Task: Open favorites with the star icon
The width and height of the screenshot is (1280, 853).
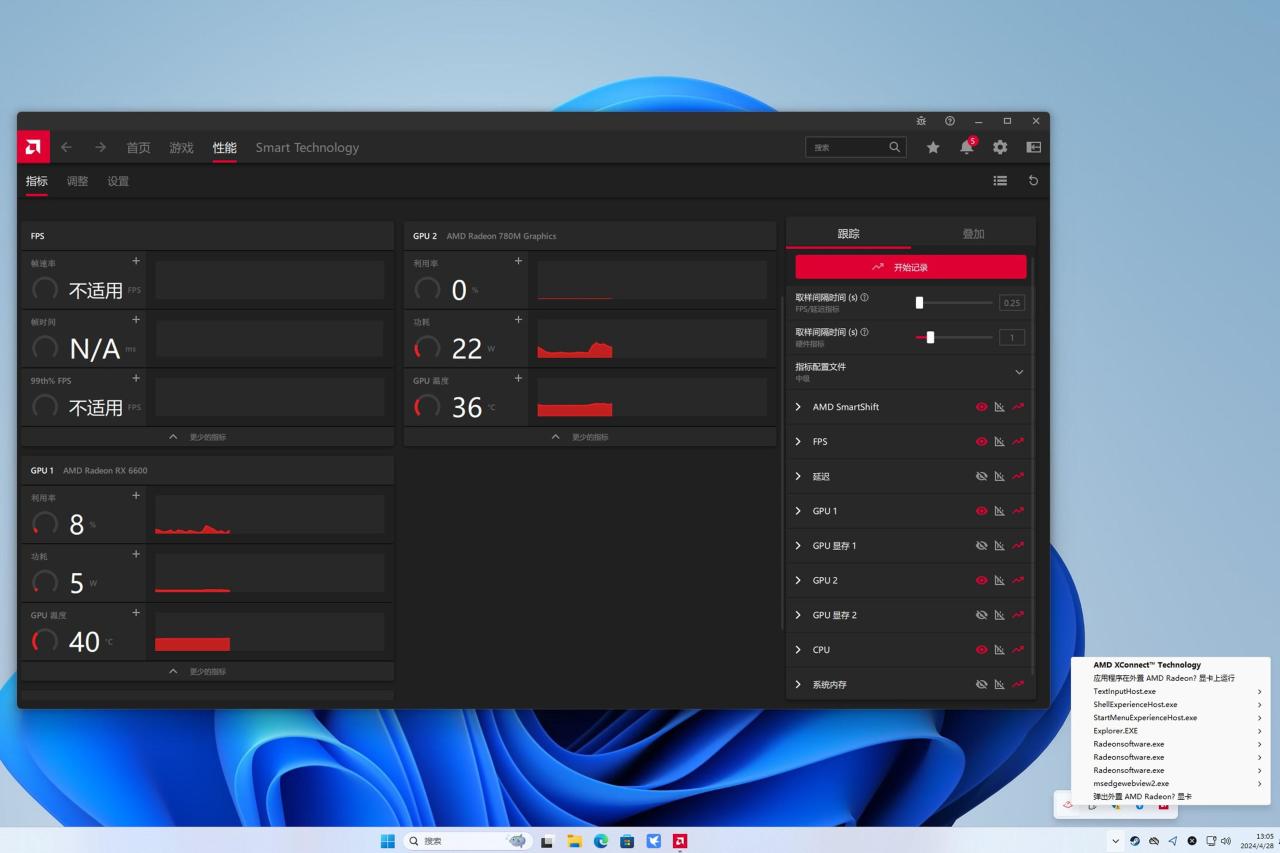Action: [933, 147]
